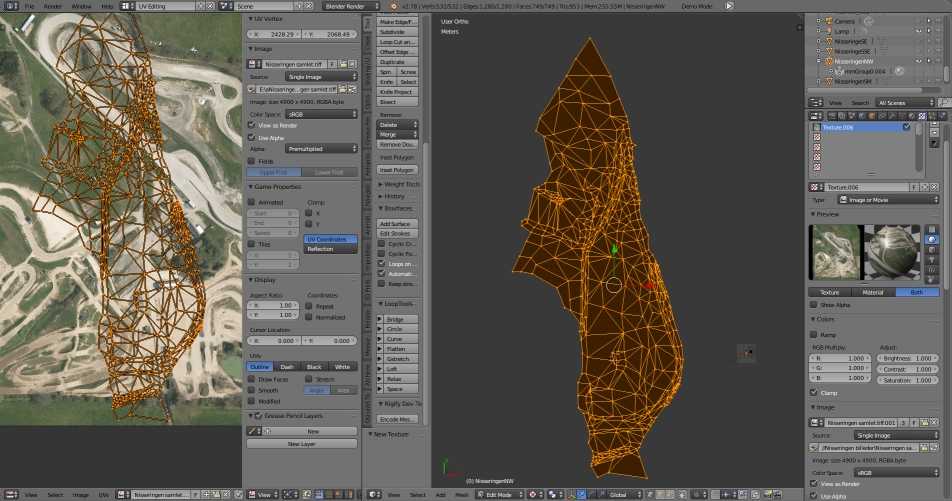Open the Mesh menu in 3D view header

pos(461,495)
